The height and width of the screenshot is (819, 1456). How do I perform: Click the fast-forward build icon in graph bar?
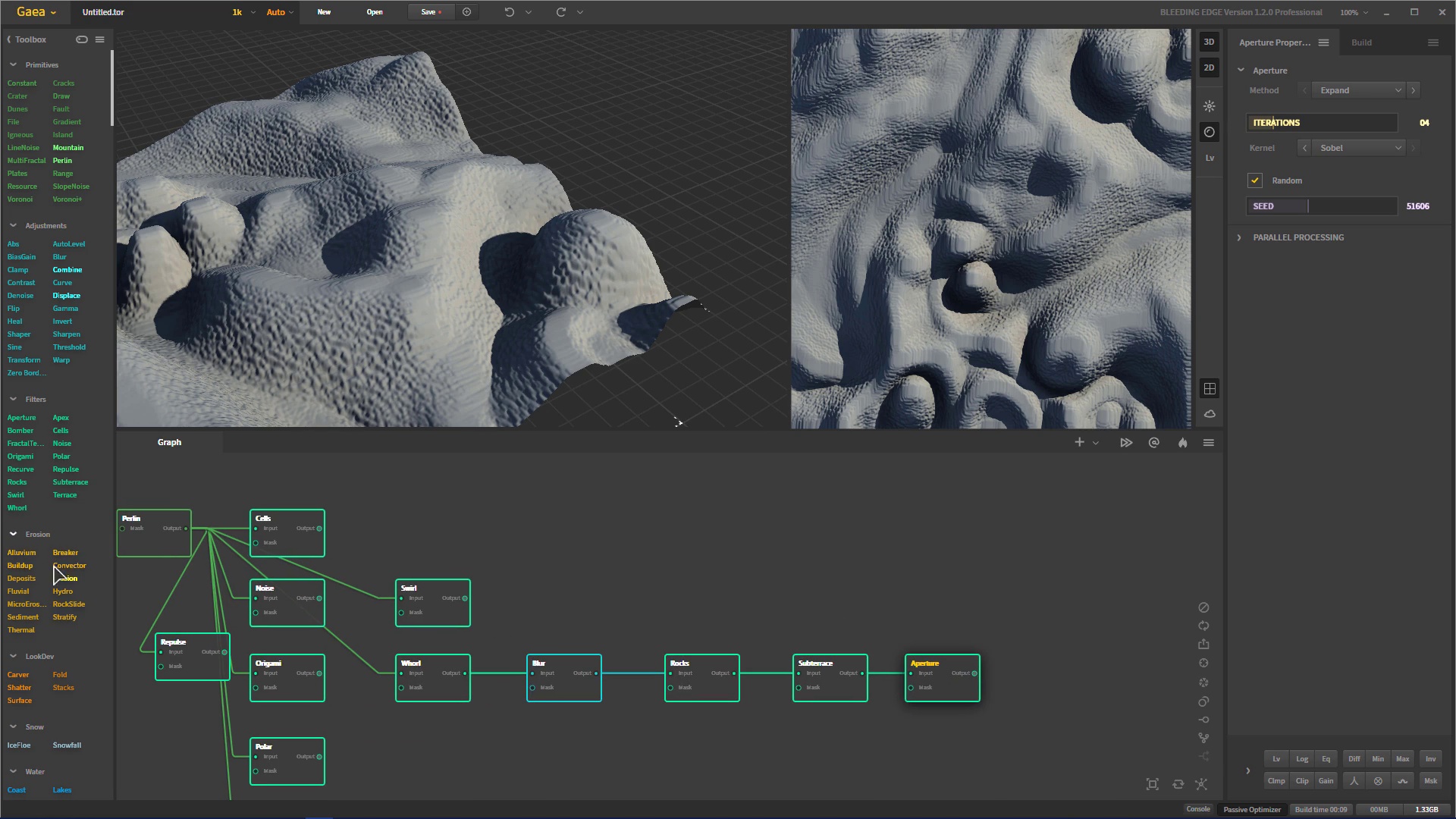pos(1126,443)
